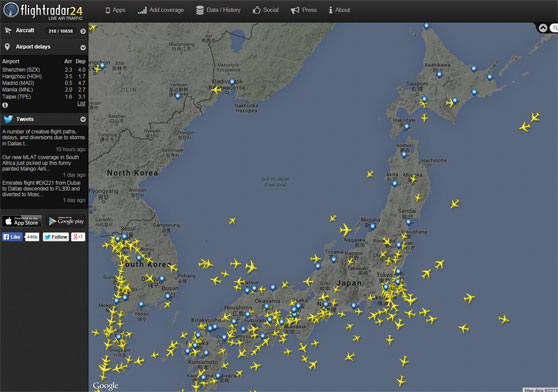The width and height of the screenshot is (558, 392).
Task: Collapse the map toolbar up-arrow
Action: tap(543, 28)
